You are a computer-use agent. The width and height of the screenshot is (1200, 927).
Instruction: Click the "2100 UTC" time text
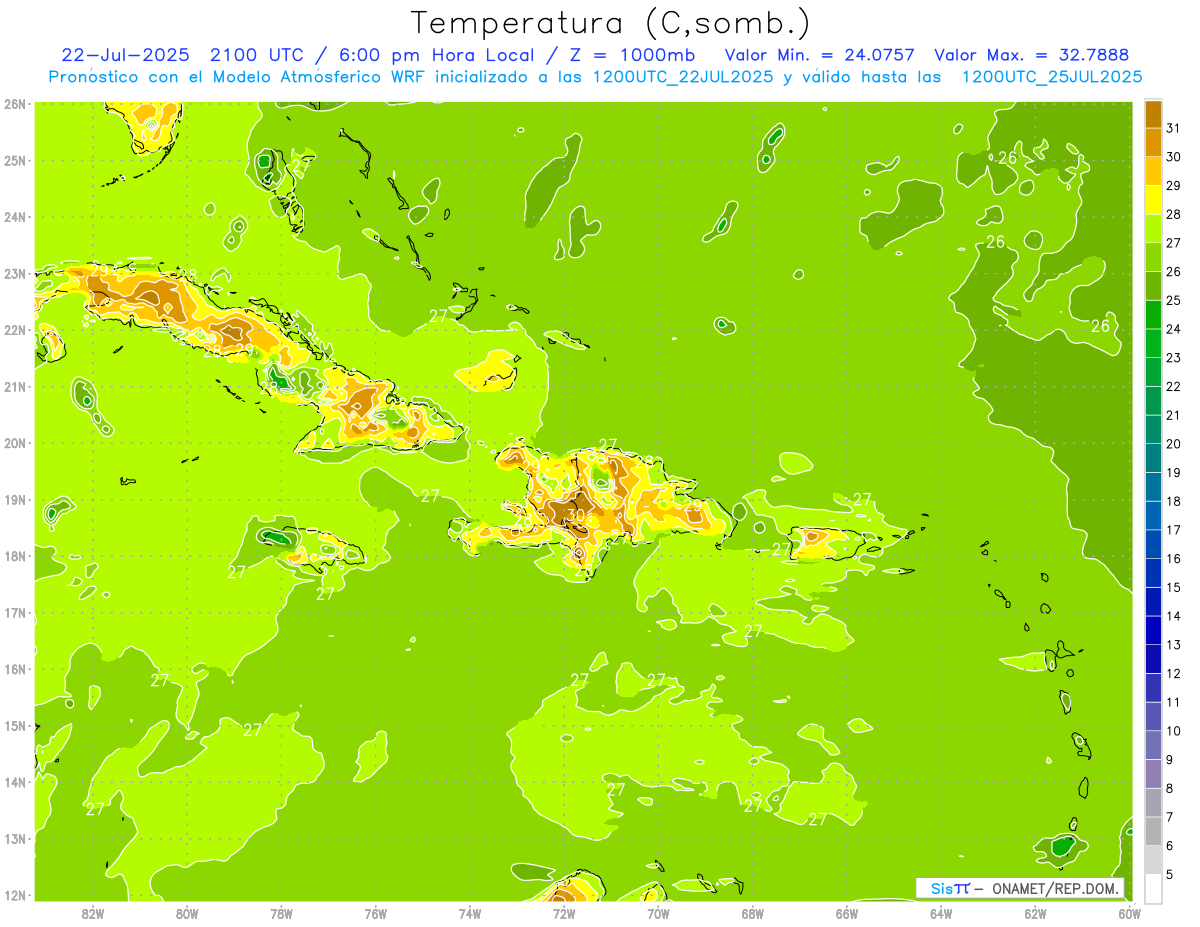(258, 55)
